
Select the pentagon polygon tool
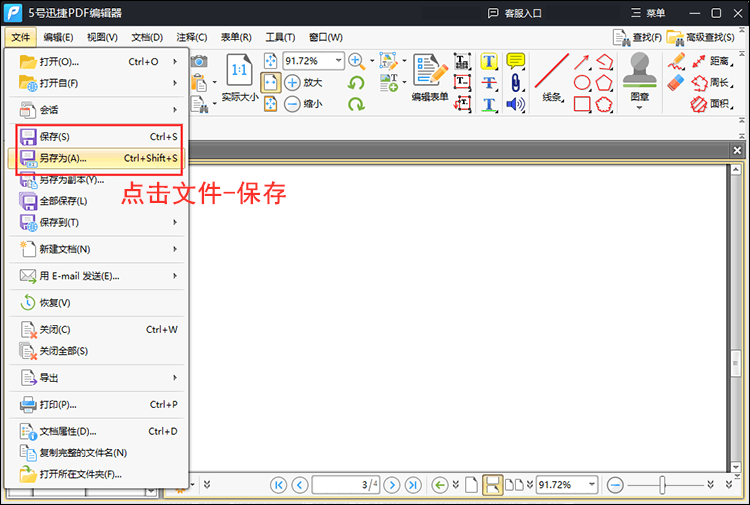pyautogui.click(x=604, y=83)
